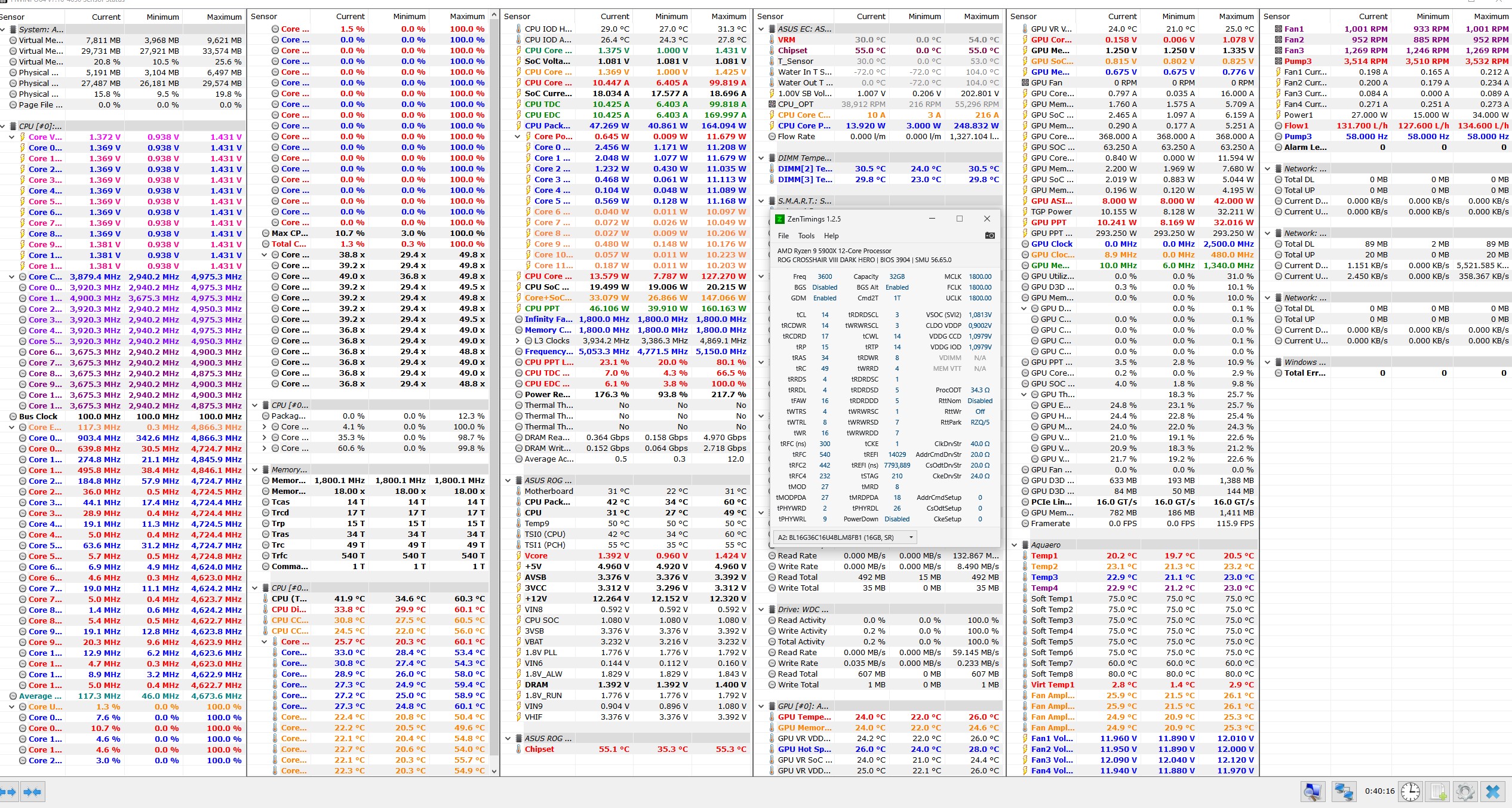Select the Flow1 sensor row
Viewport: 1512px width, 808px height.
click(x=1296, y=125)
